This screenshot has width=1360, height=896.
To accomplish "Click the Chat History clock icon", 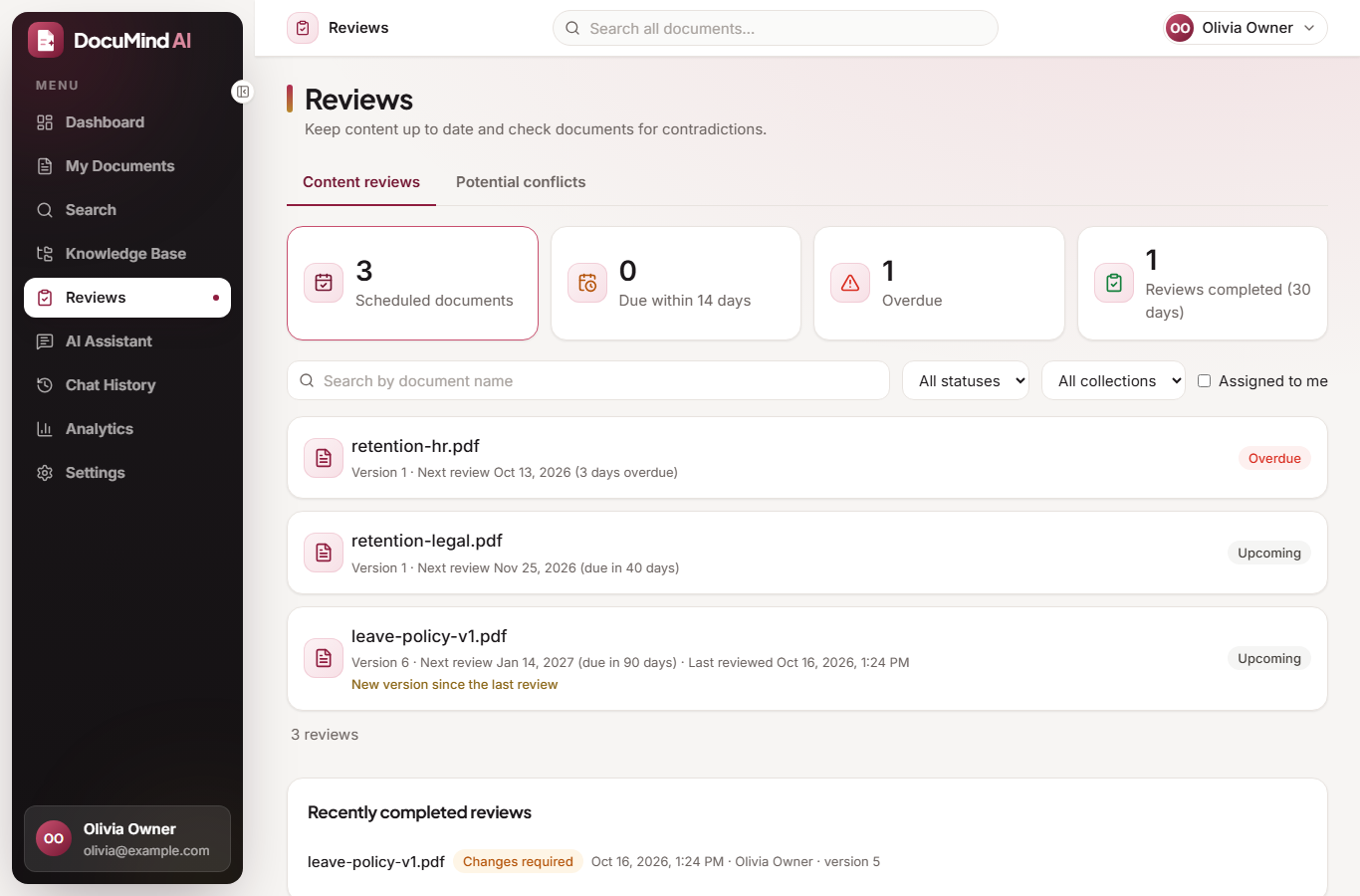I will (x=45, y=385).
